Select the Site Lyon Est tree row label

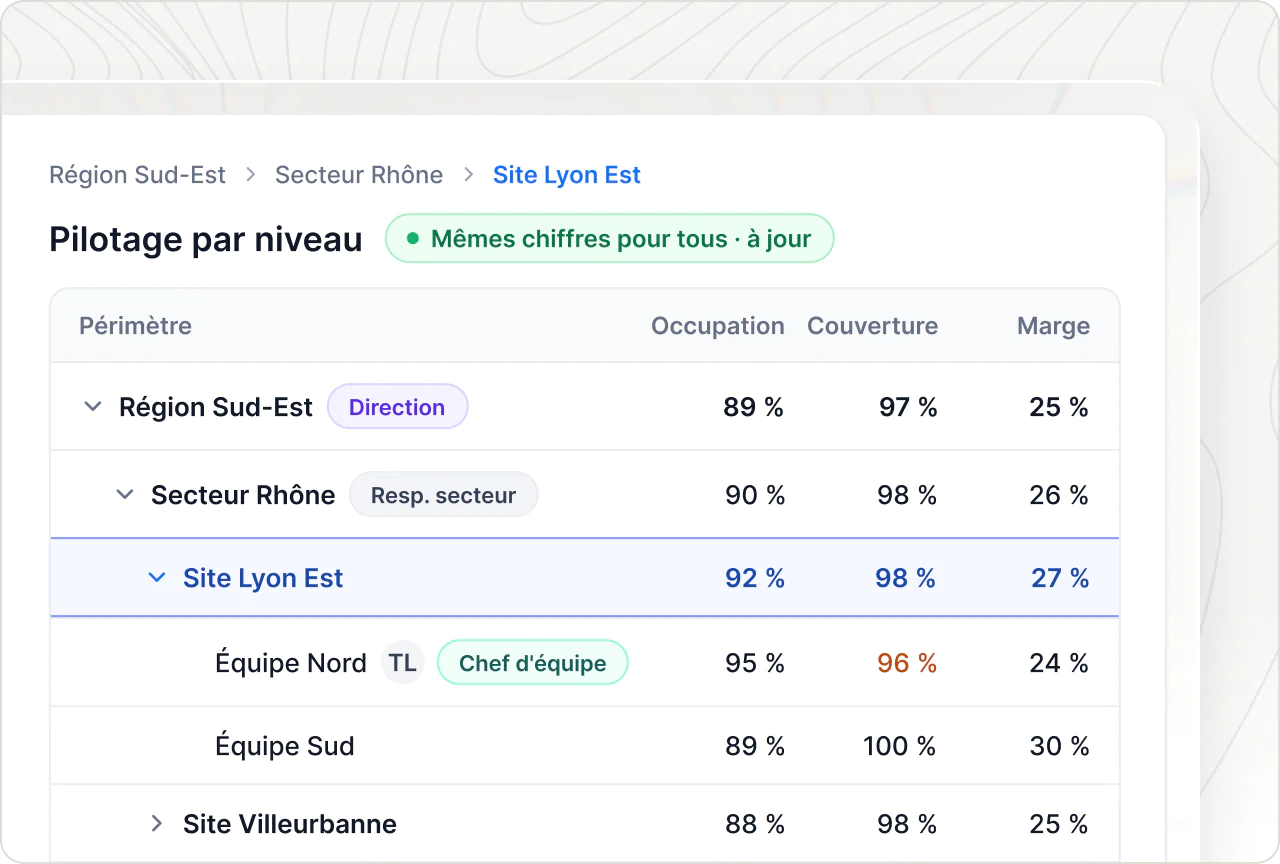[263, 578]
